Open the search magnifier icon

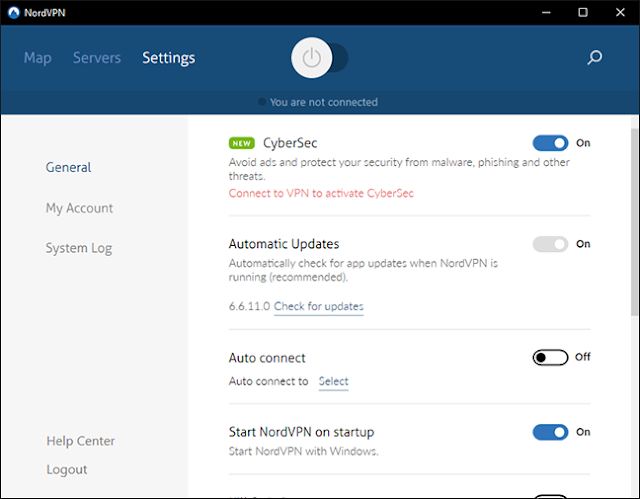click(594, 58)
